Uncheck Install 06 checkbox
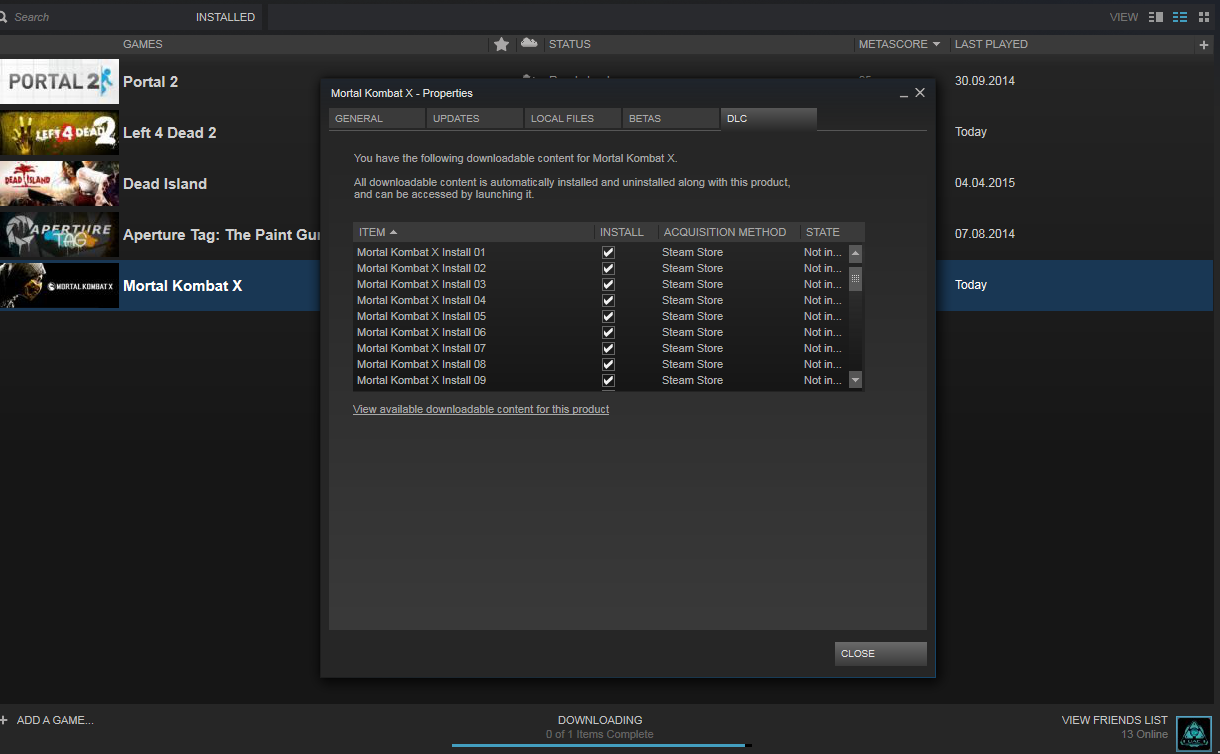 608,332
